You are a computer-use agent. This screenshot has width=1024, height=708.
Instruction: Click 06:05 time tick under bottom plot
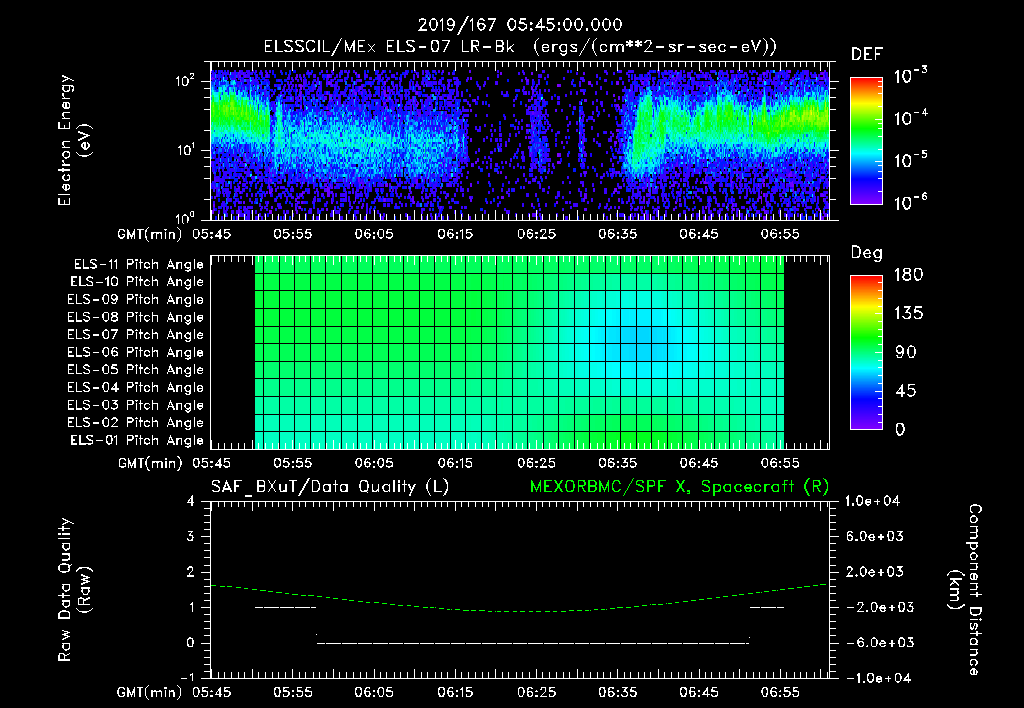click(x=374, y=692)
